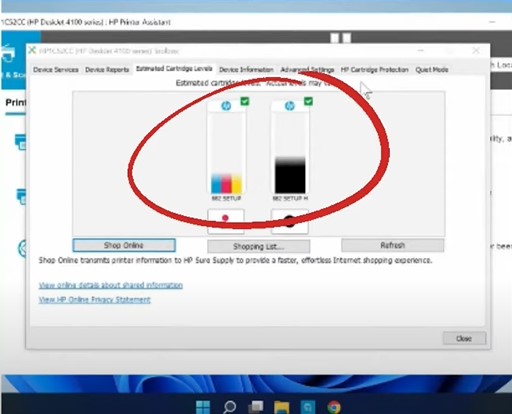Open Task View from the taskbar
The width and height of the screenshot is (512, 414).
coord(256,407)
